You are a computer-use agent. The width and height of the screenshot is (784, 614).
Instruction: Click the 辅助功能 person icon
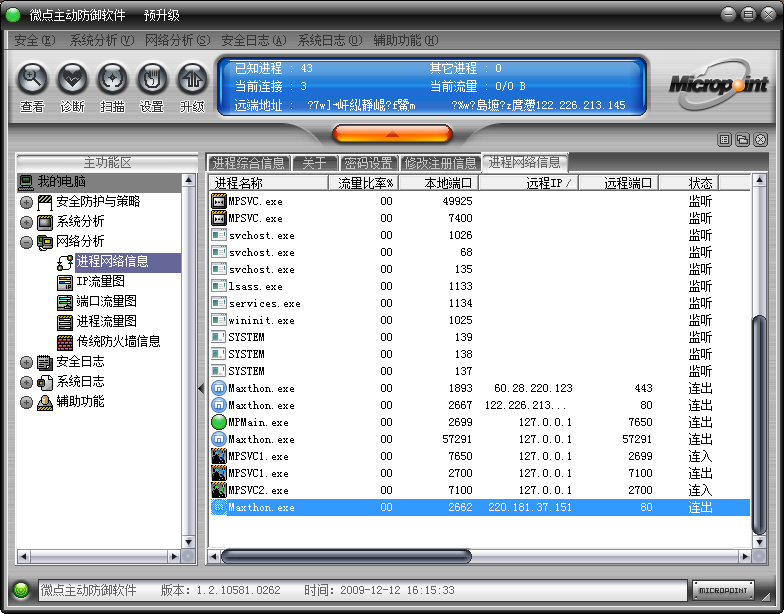45,402
